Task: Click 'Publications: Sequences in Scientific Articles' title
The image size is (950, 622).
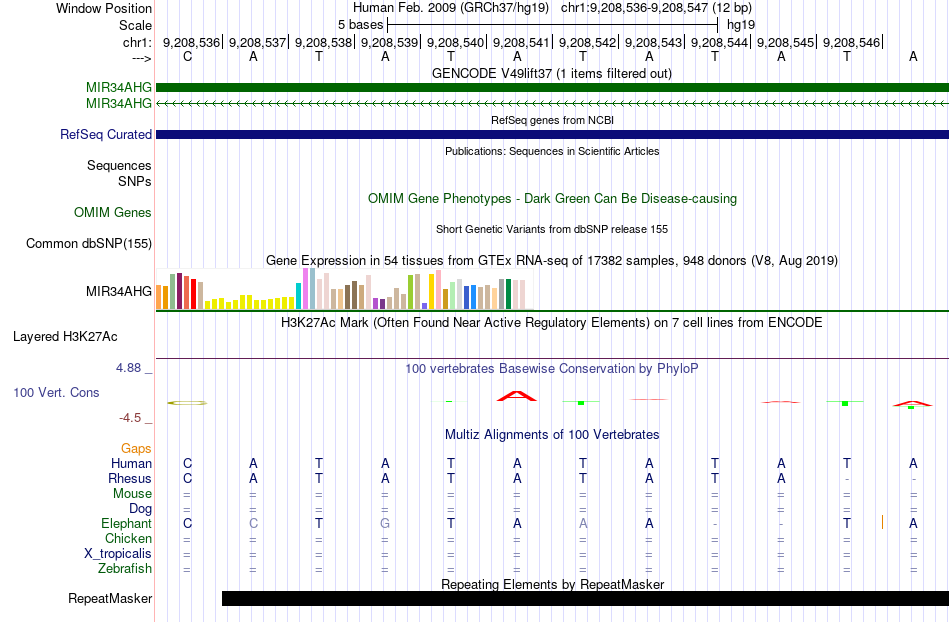Action: [552, 151]
